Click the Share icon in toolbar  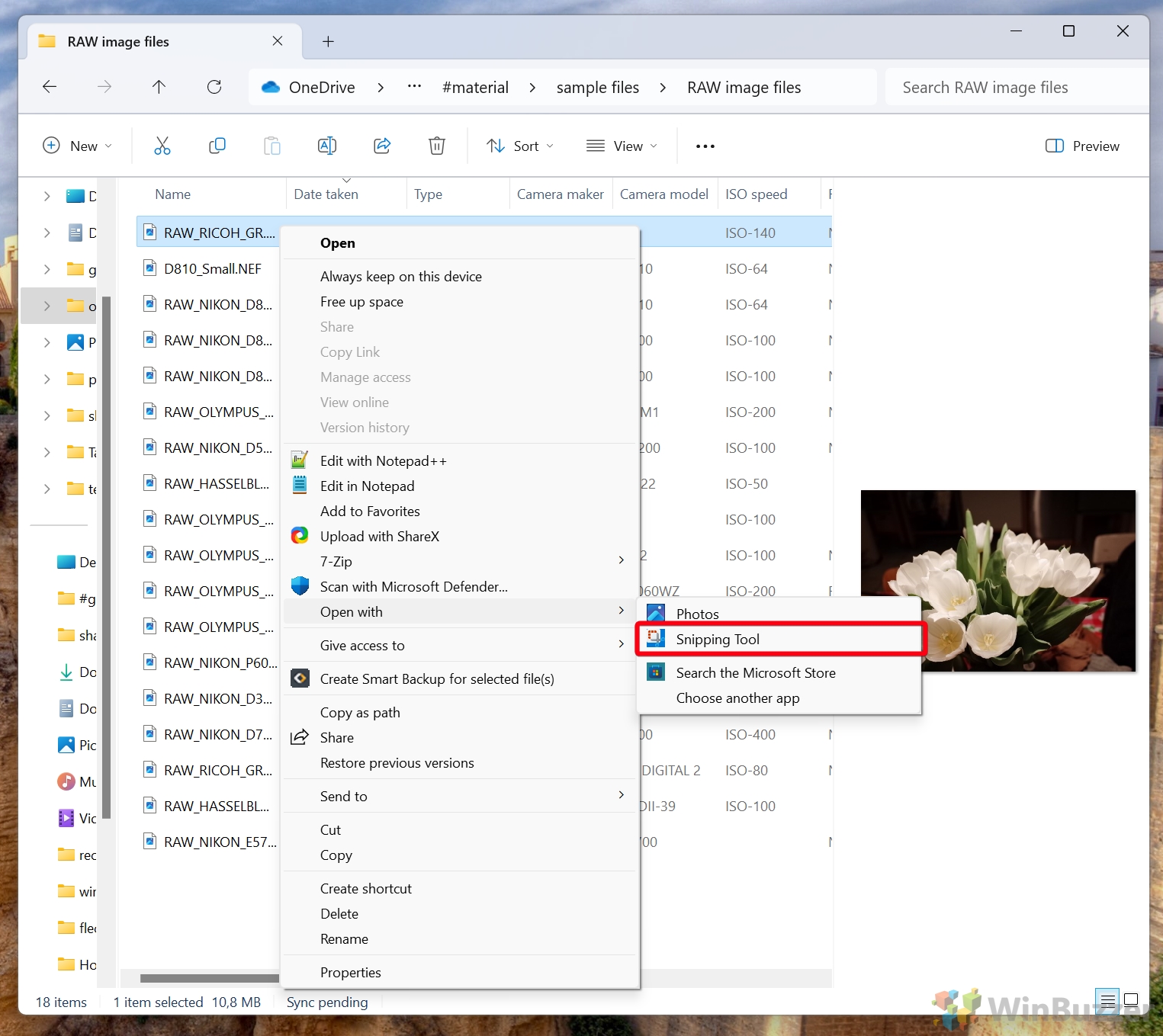382,146
